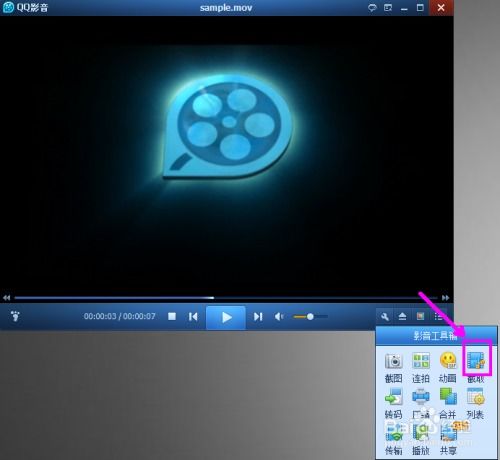Click the colored square icon in the control bar

[x=420, y=316]
